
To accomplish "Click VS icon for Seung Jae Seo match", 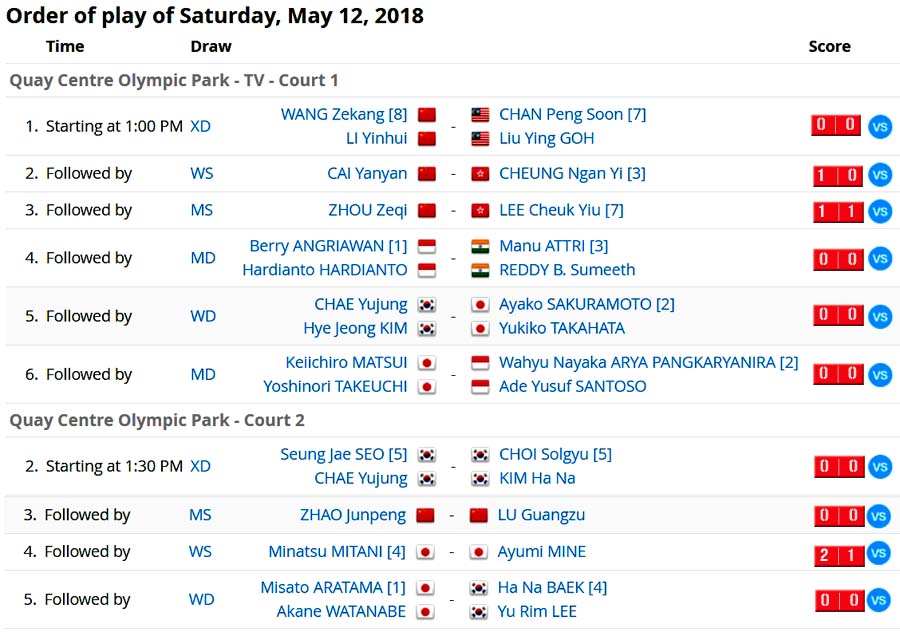I will pyautogui.click(x=879, y=467).
